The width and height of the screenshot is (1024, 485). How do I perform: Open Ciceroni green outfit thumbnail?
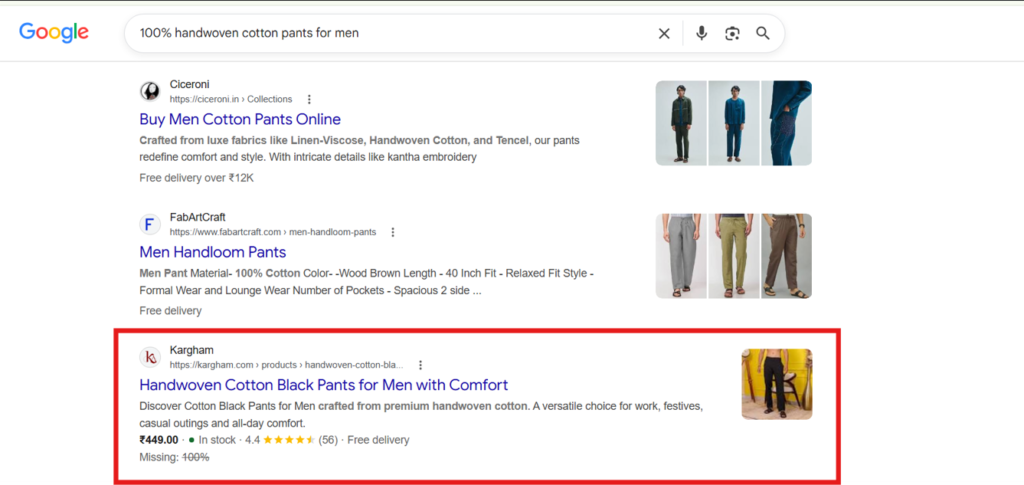coord(681,123)
